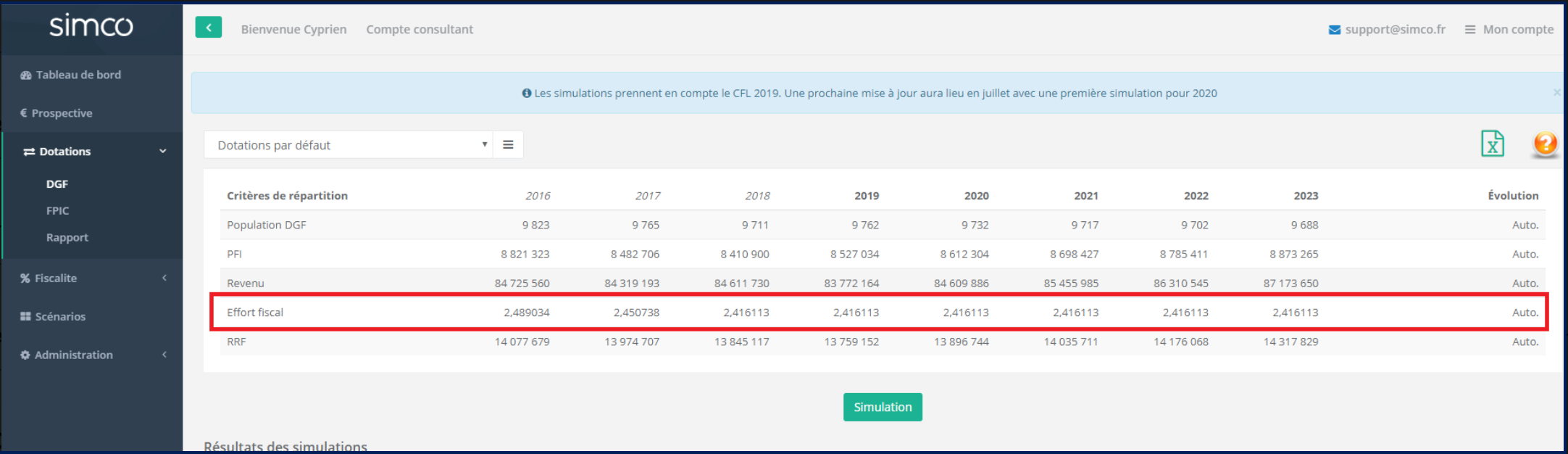1568x454 pixels.
Task: Select DGF under Dotations
Action: [x=57, y=184]
